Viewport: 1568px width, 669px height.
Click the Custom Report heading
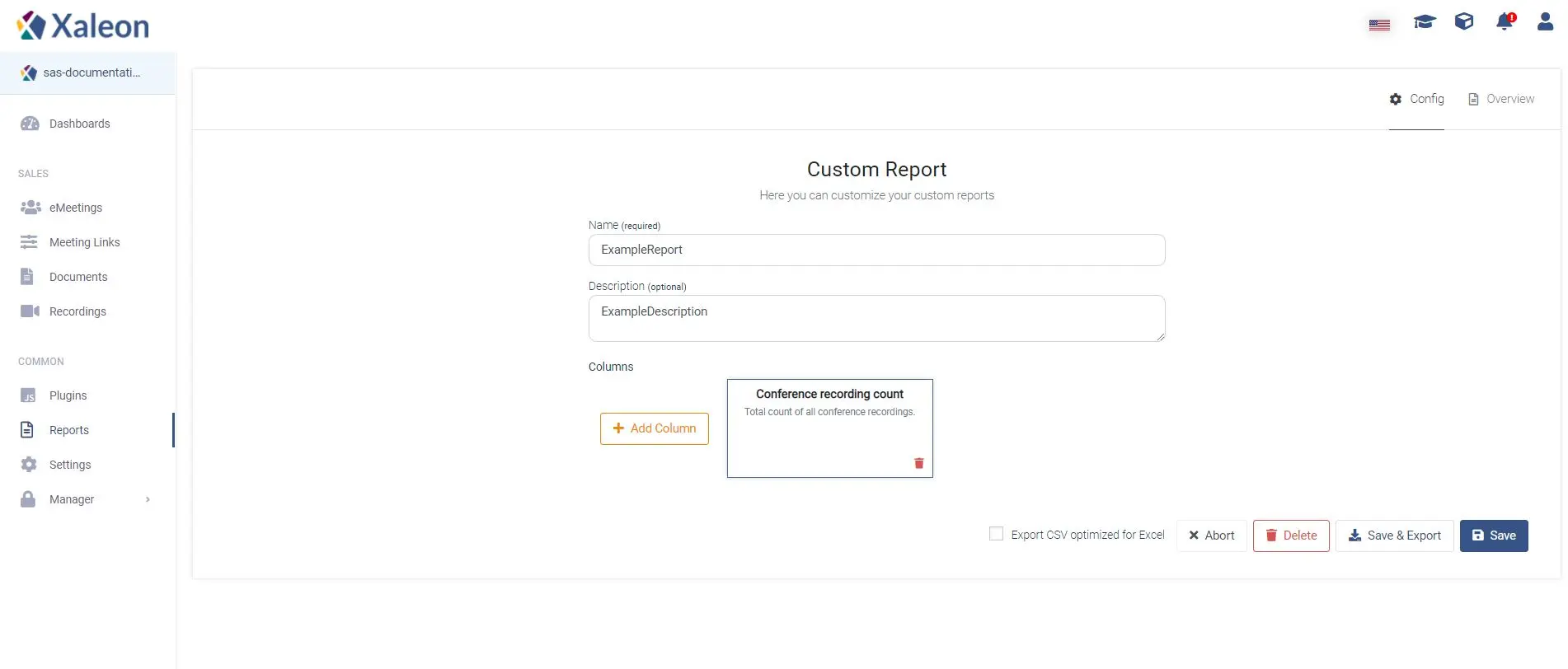tap(876, 170)
